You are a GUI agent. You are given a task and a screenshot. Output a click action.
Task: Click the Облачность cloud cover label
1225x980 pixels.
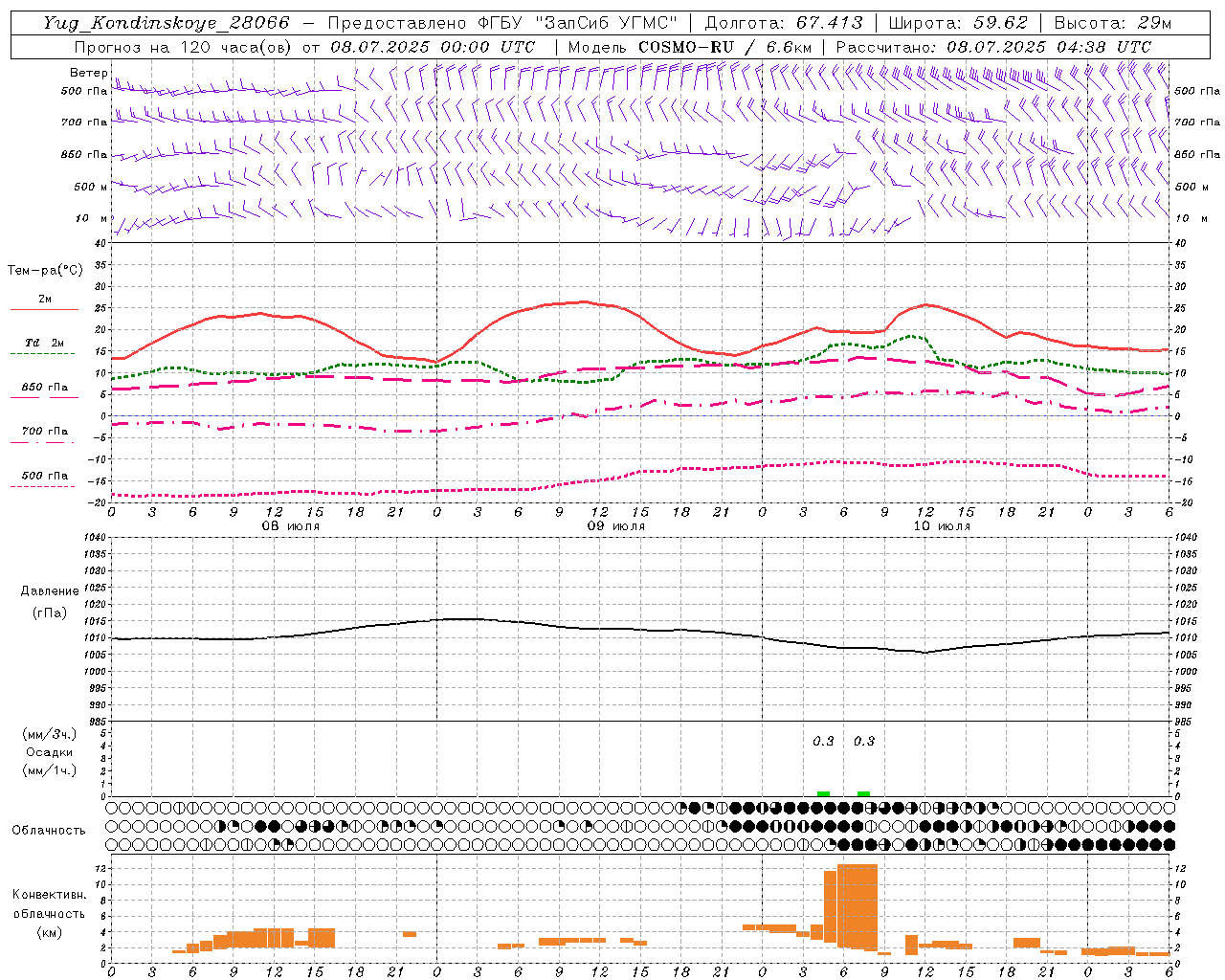pyautogui.click(x=49, y=831)
